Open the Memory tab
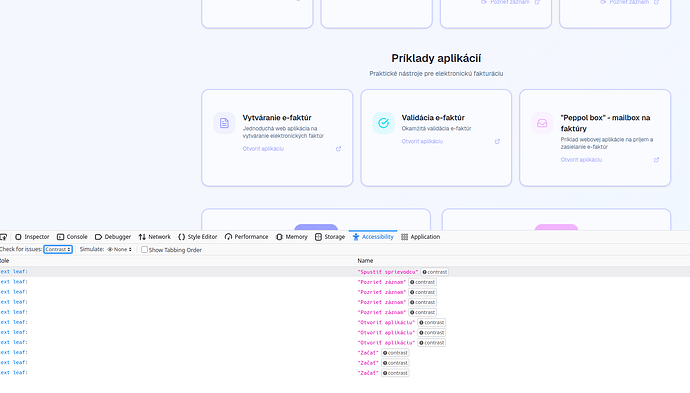Screen dimensions: 690x393 pos(292,237)
